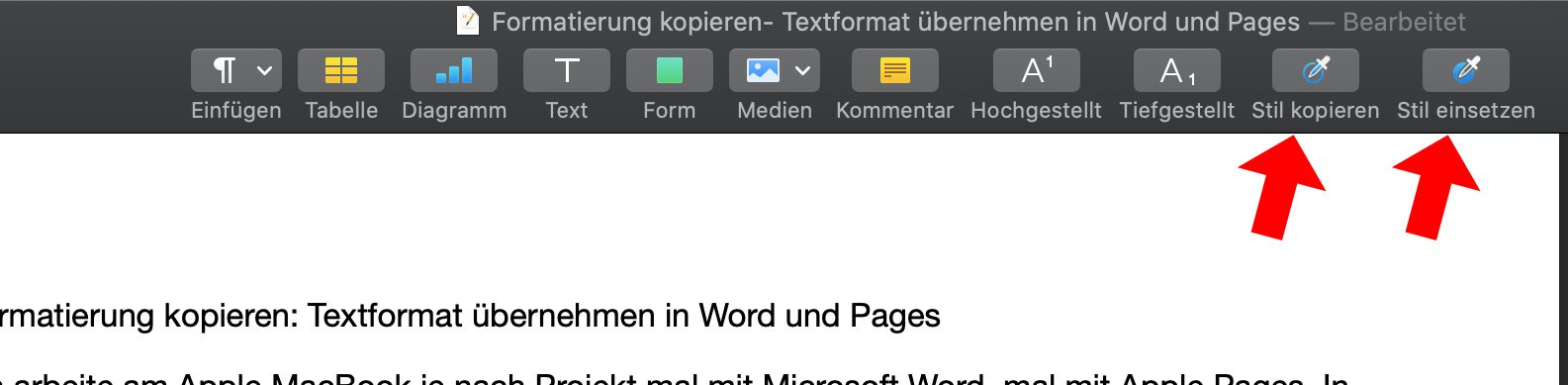Click the document icon in title bar
This screenshot has height=385, width=1568.
tap(467, 20)
